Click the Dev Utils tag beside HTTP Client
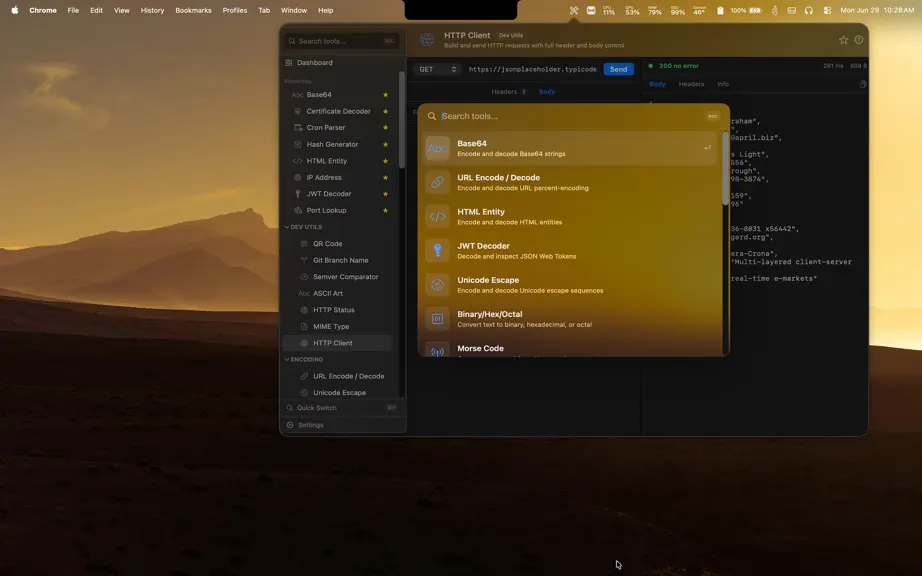The width and height of the screenshot is (922, 576). pyautogui.click(x=511, y=35)
